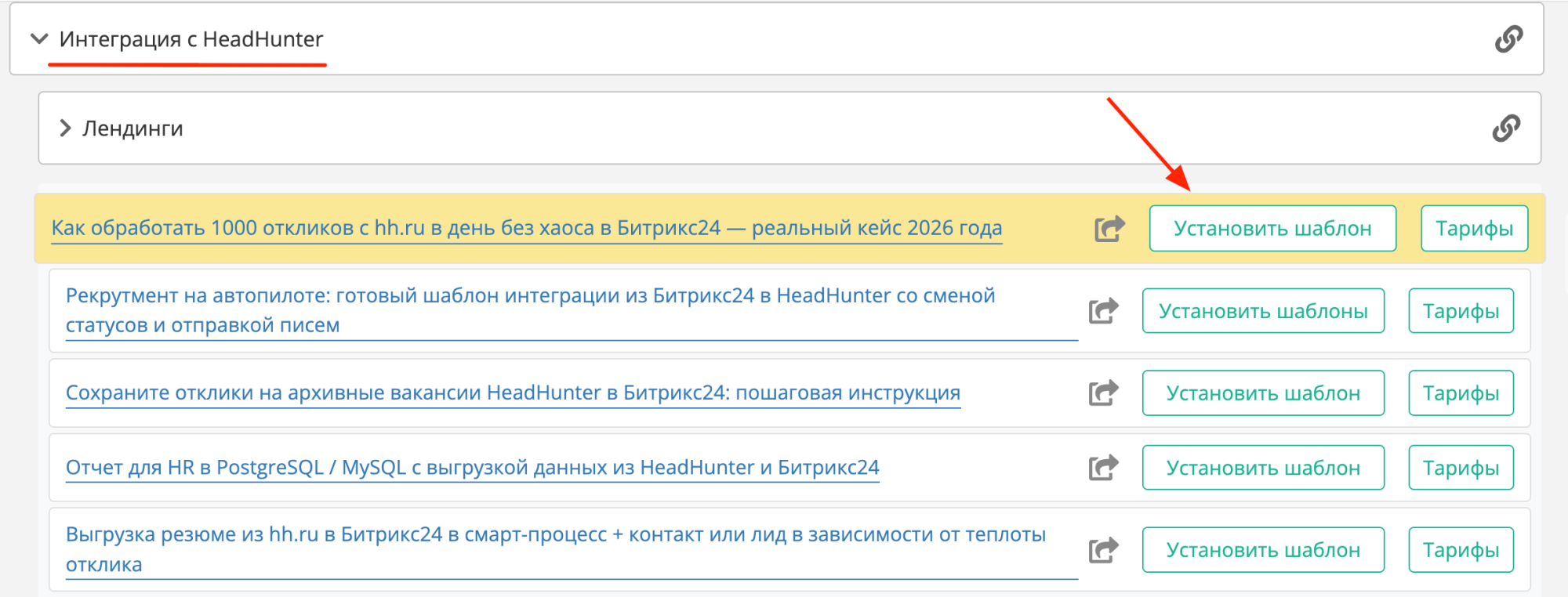Click share icon for Выгрузка резюме row
This screenshot has height=597, width=1568.
(1103, 550)
